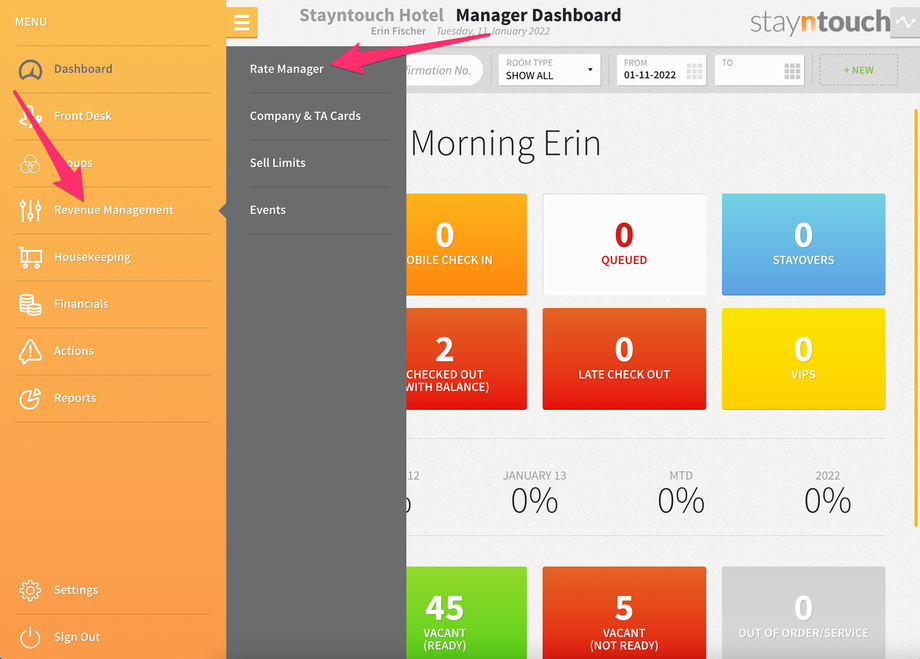Click the Actions warning triangle icon

pos(30,351)
